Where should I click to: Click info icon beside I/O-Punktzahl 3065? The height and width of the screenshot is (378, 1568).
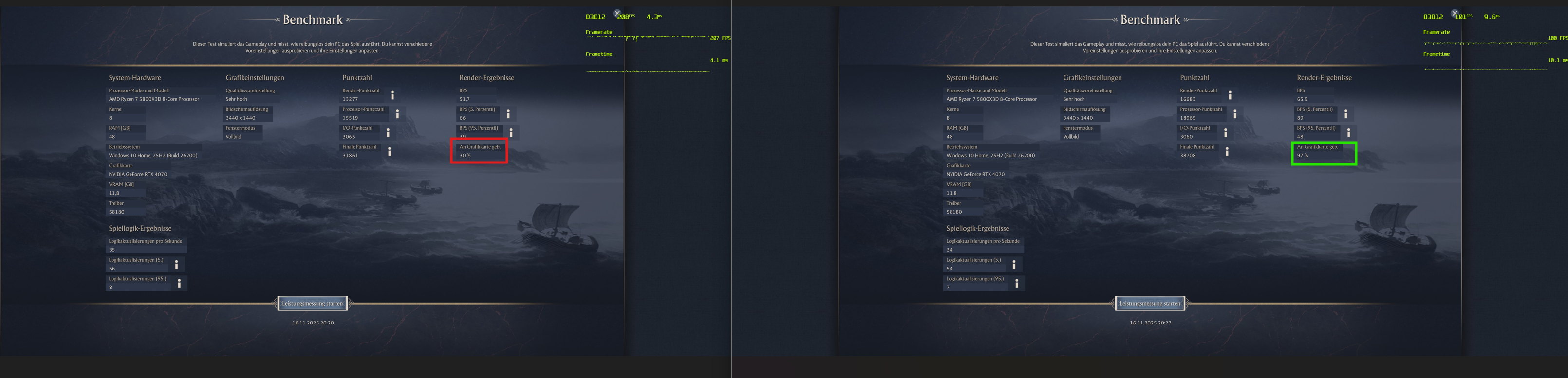[x=388, y=132]
